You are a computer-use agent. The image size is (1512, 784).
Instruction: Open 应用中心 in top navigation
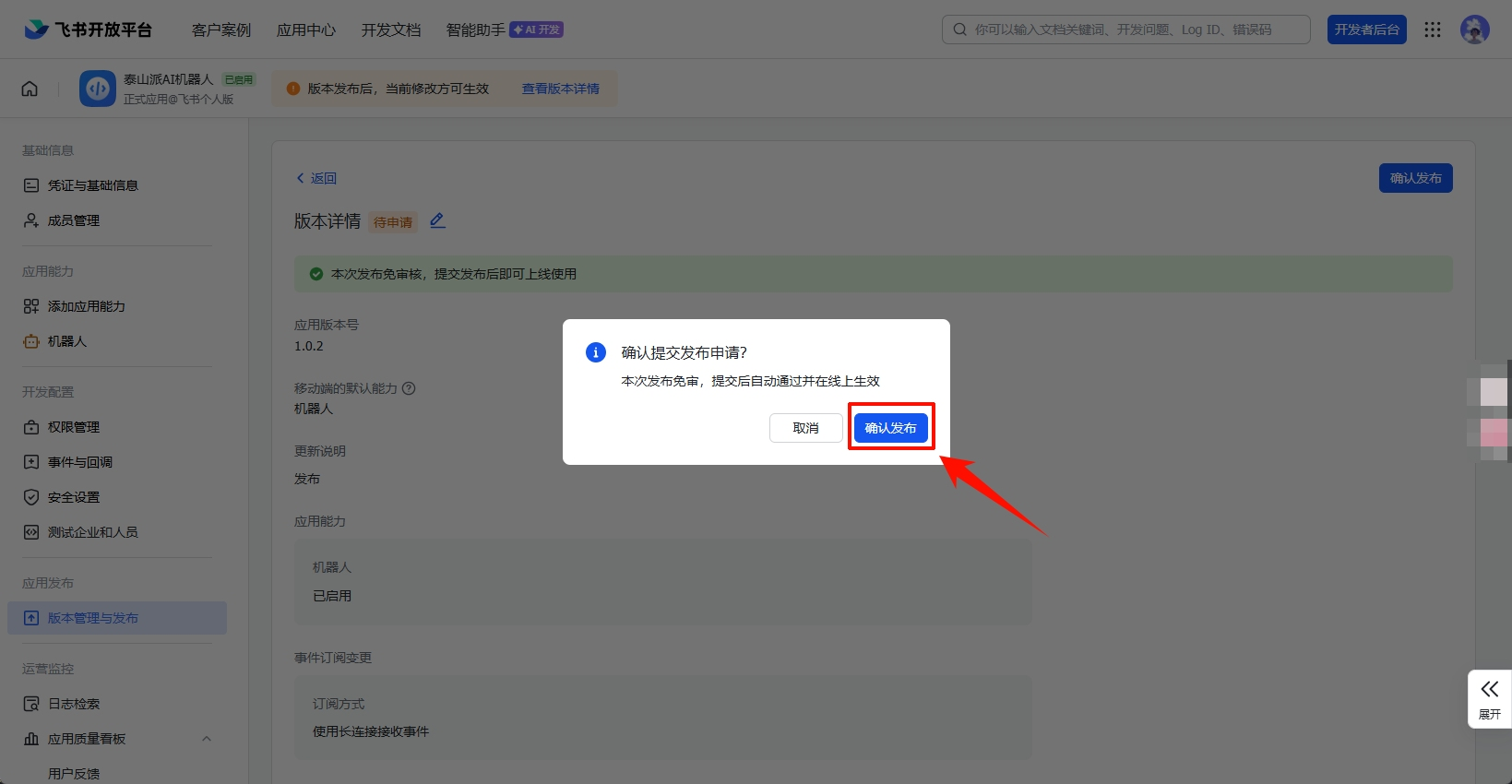306,30
